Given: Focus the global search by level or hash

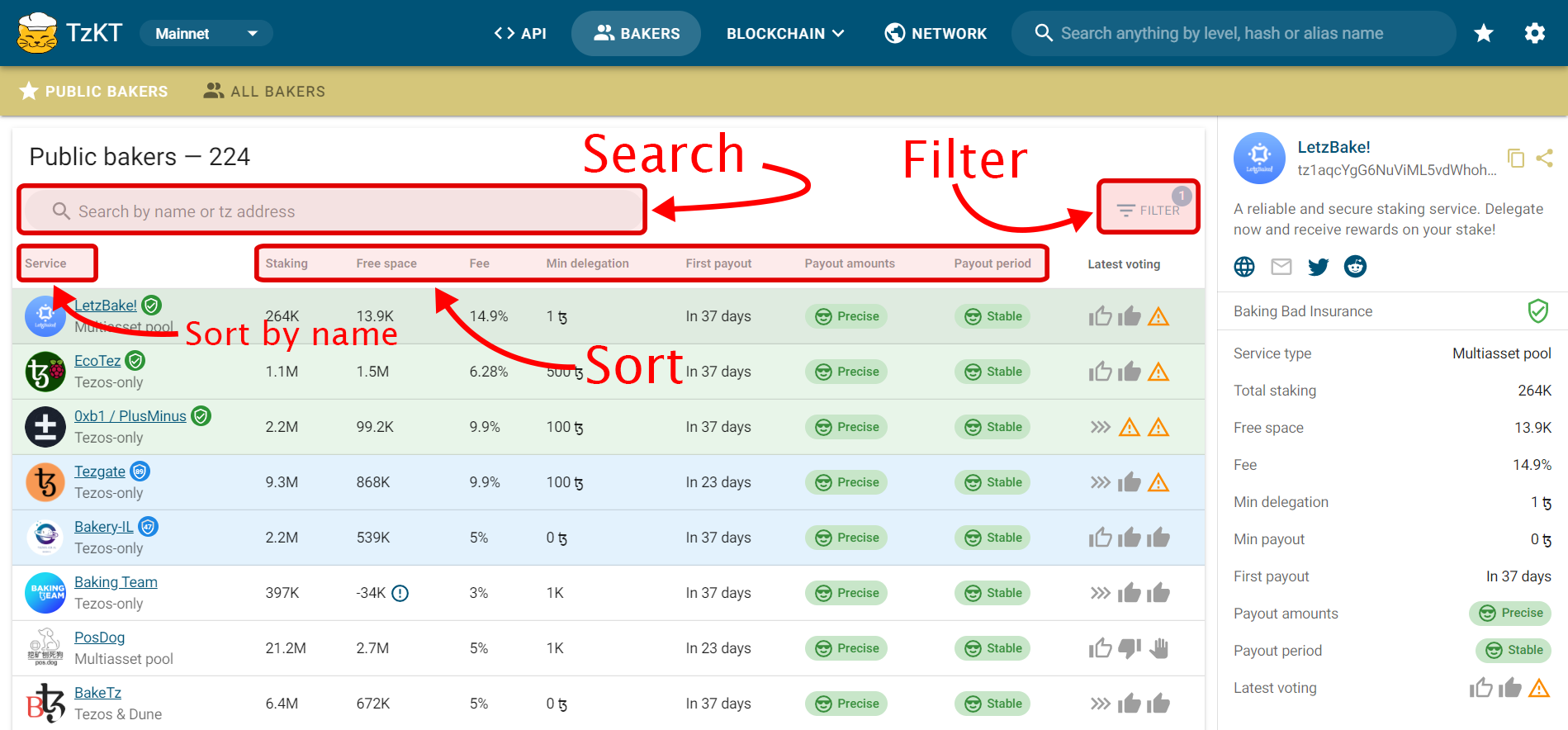Looking at the screenshot, I should pos(1234,33).
